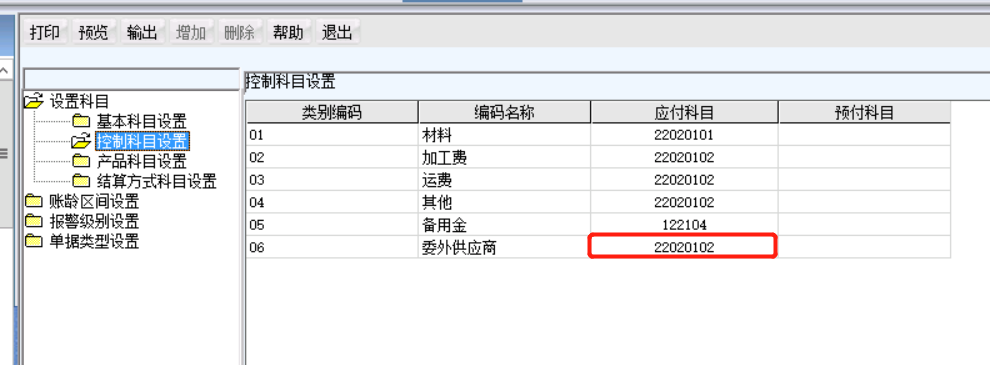Select category code cell 03
Screen dimensions: 990x365
(332, 180)
